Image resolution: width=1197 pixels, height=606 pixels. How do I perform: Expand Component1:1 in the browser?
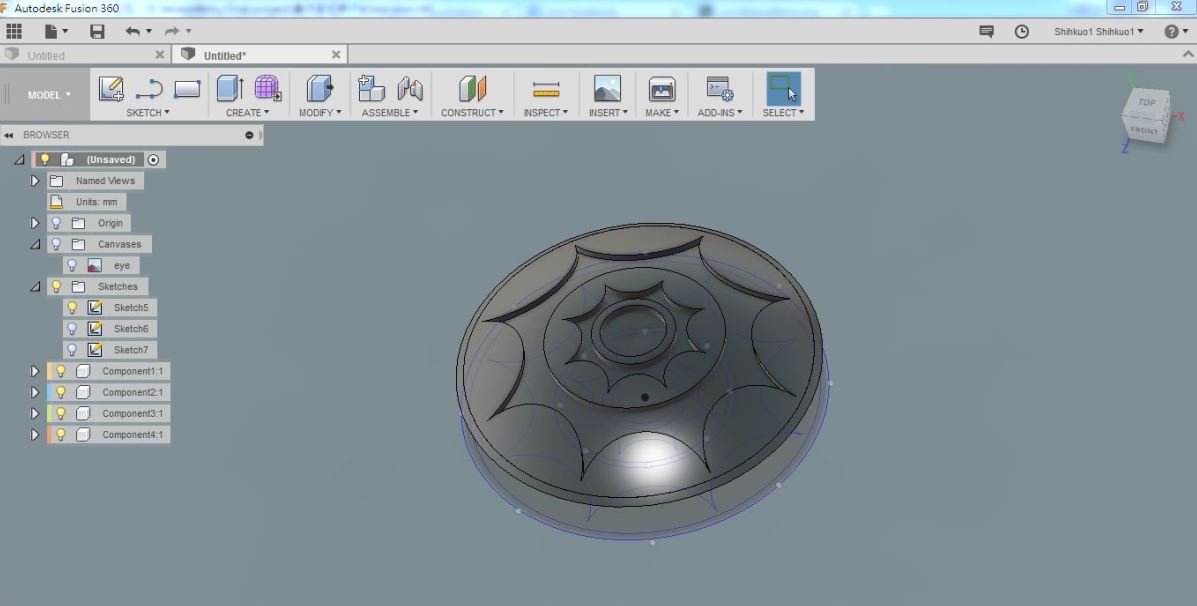pyautogui.click(x=34, y=371)
